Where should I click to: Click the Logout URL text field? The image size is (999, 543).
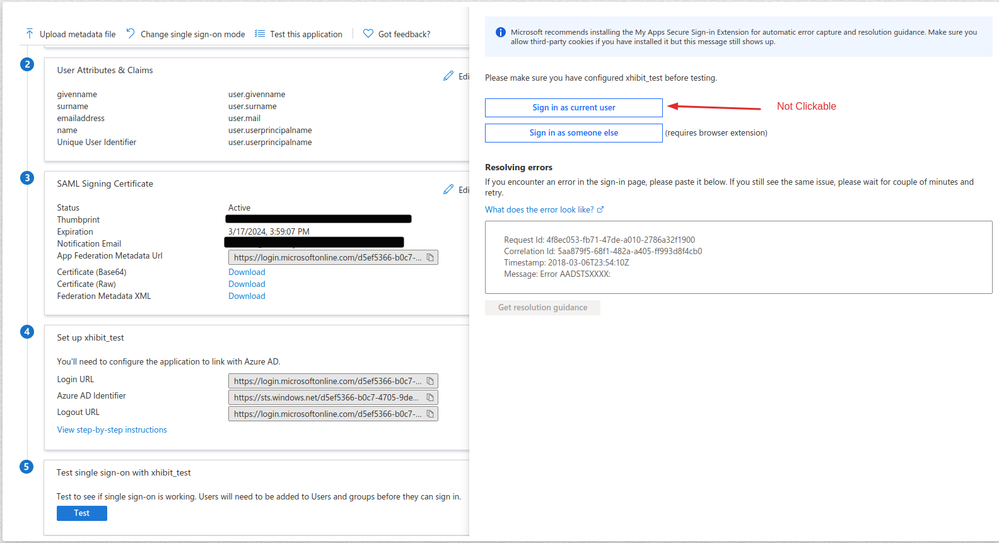333,414
